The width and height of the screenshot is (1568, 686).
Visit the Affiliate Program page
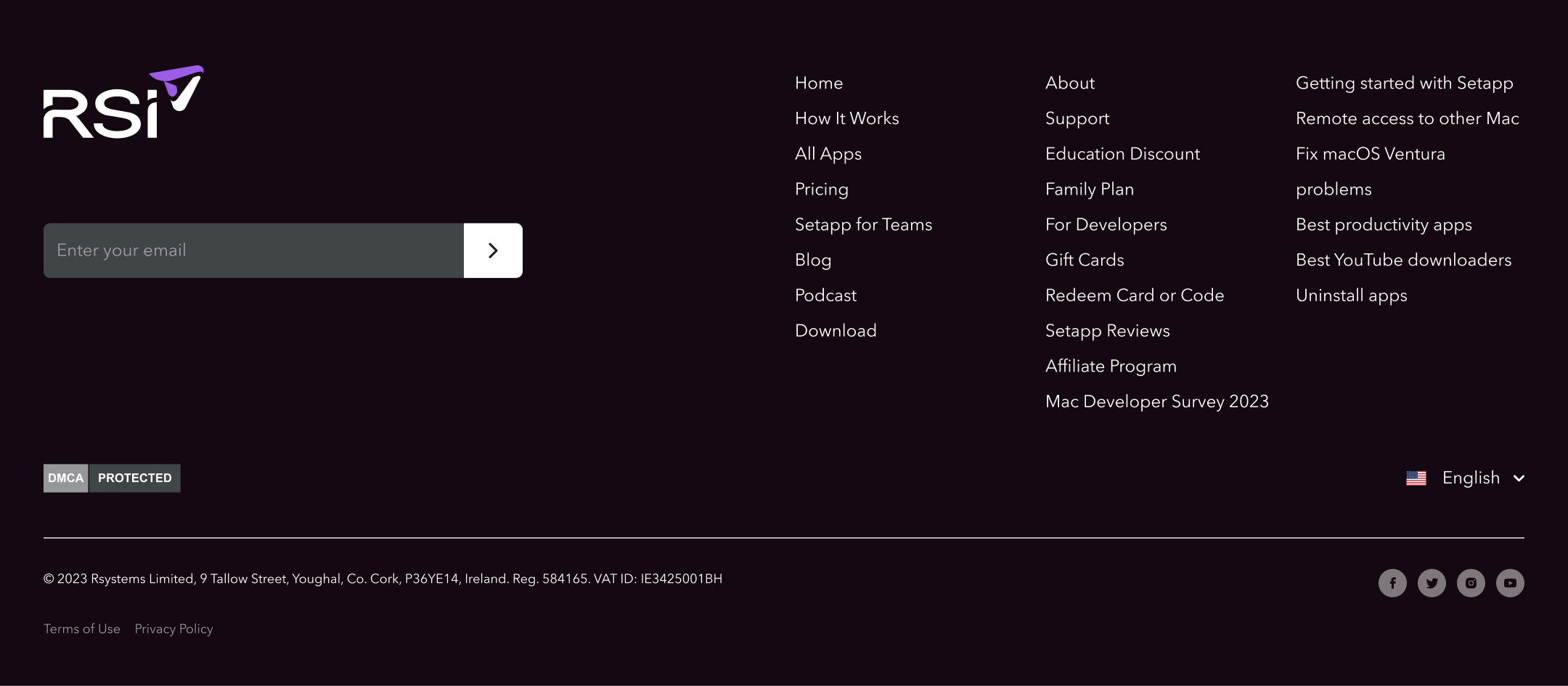(x=1111, y=367)
